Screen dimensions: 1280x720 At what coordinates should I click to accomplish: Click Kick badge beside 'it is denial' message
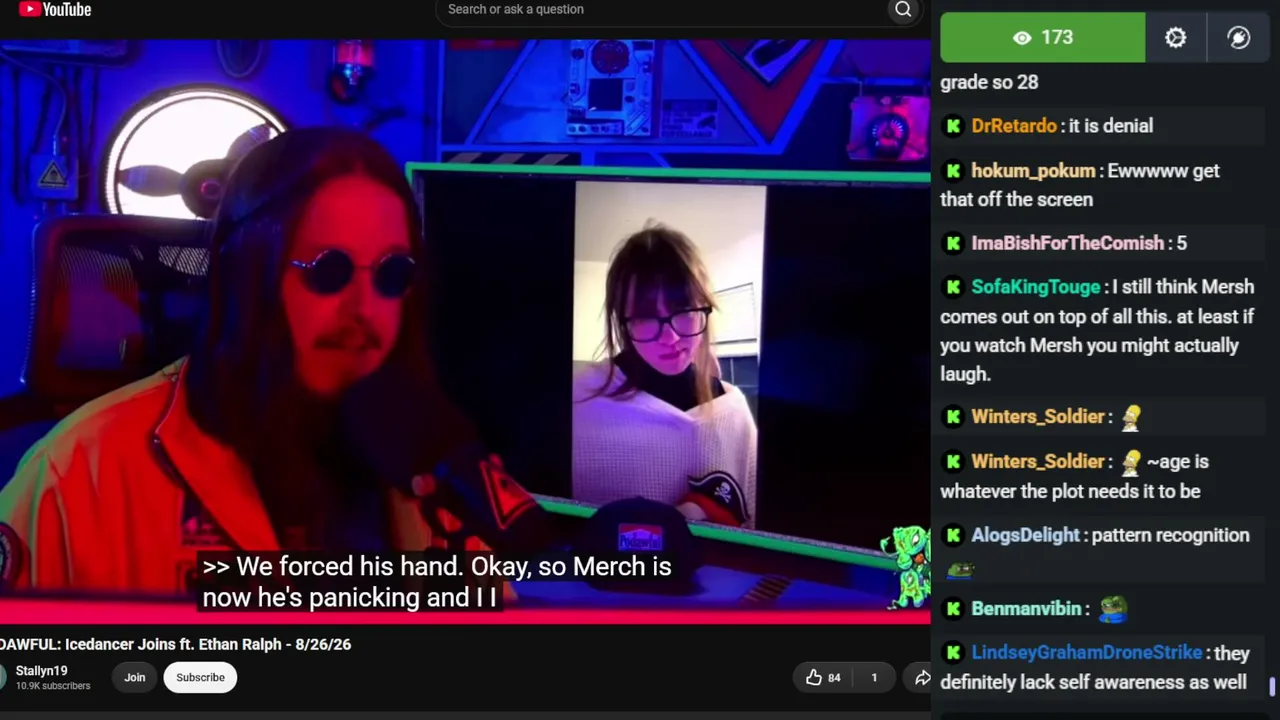[x=953, y=126]
